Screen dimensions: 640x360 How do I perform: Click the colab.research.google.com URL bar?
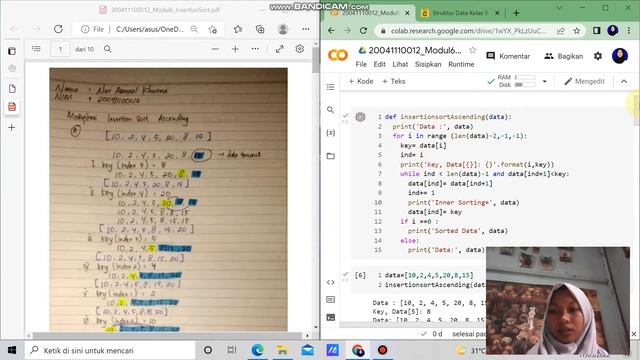pos(468,31)
